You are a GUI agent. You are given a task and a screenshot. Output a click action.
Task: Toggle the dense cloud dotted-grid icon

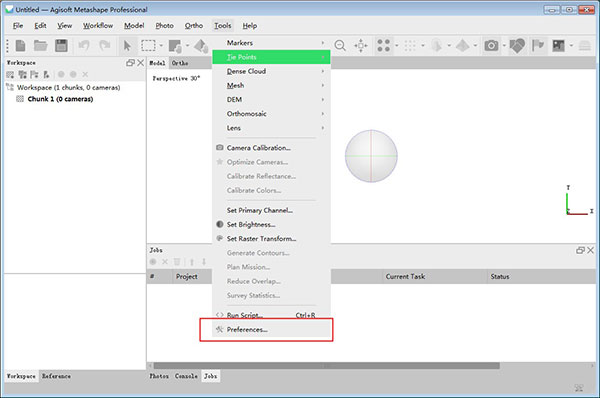point(410,46)
